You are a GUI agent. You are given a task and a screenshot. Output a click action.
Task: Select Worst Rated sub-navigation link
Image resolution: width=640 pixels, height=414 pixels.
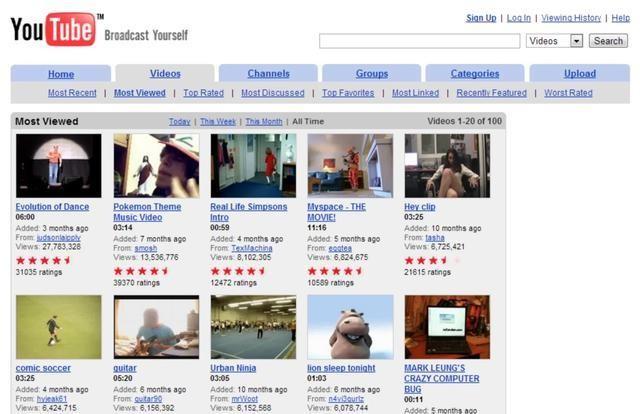(x=568, y=93)
